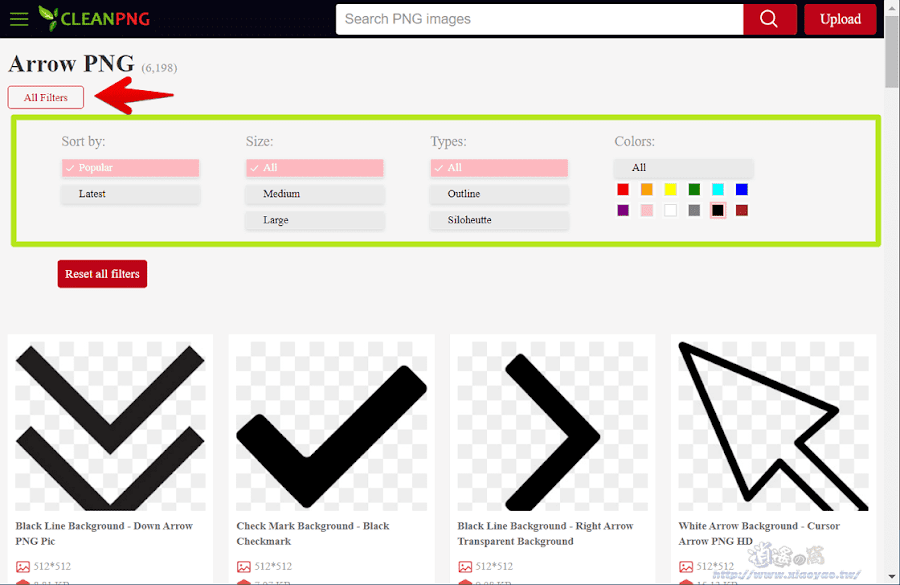The width and height of the screenshot is (900, 585).
Task: Click the CleanPNG logo
Action: coord(94,18)
